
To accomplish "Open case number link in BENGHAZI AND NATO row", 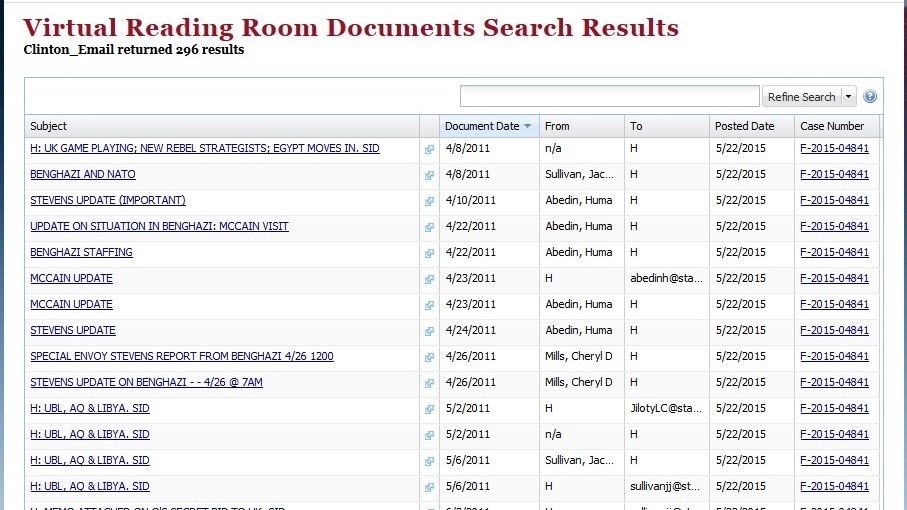I will pos(834,174).
